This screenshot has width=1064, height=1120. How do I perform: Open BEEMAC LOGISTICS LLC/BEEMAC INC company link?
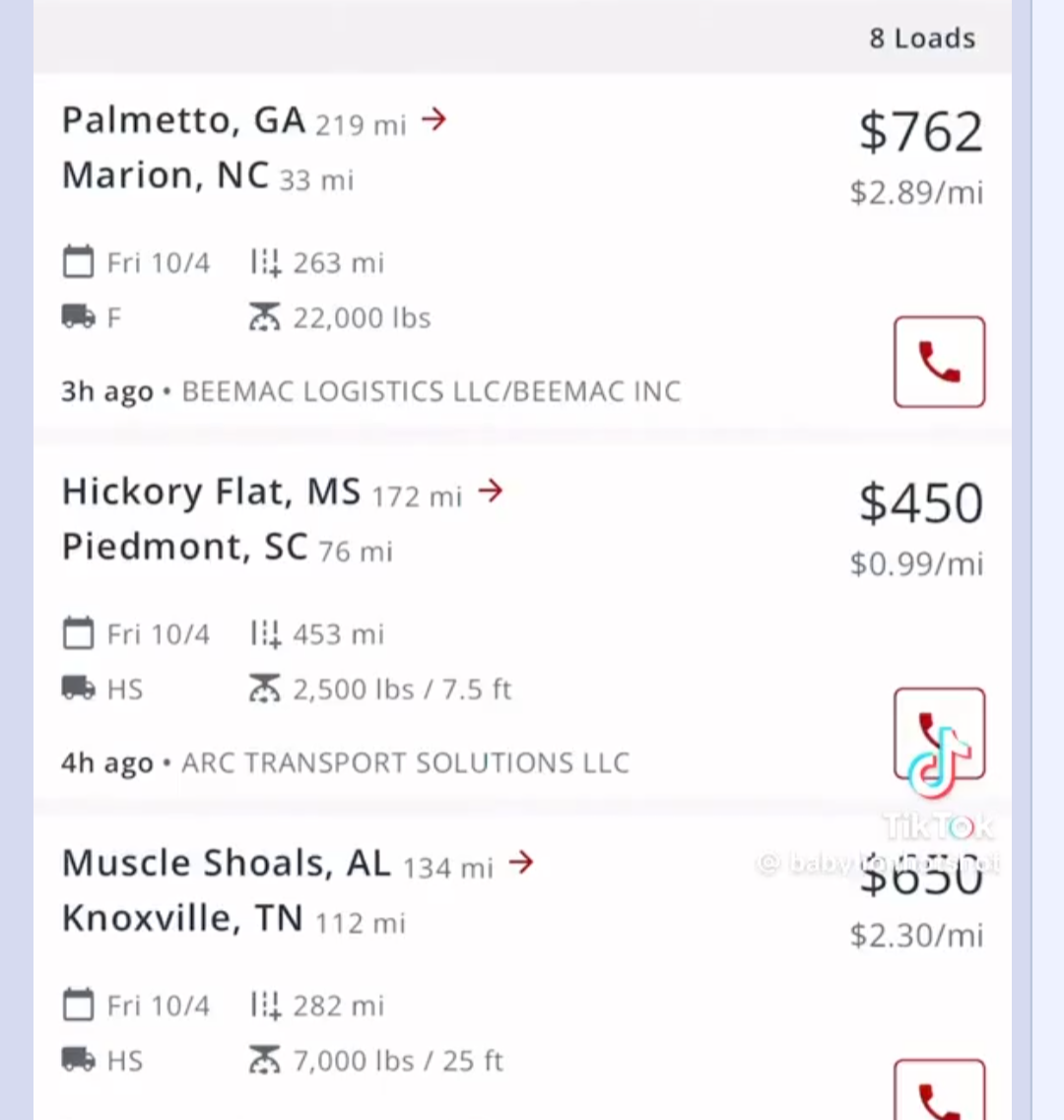(x=432, y=391)
